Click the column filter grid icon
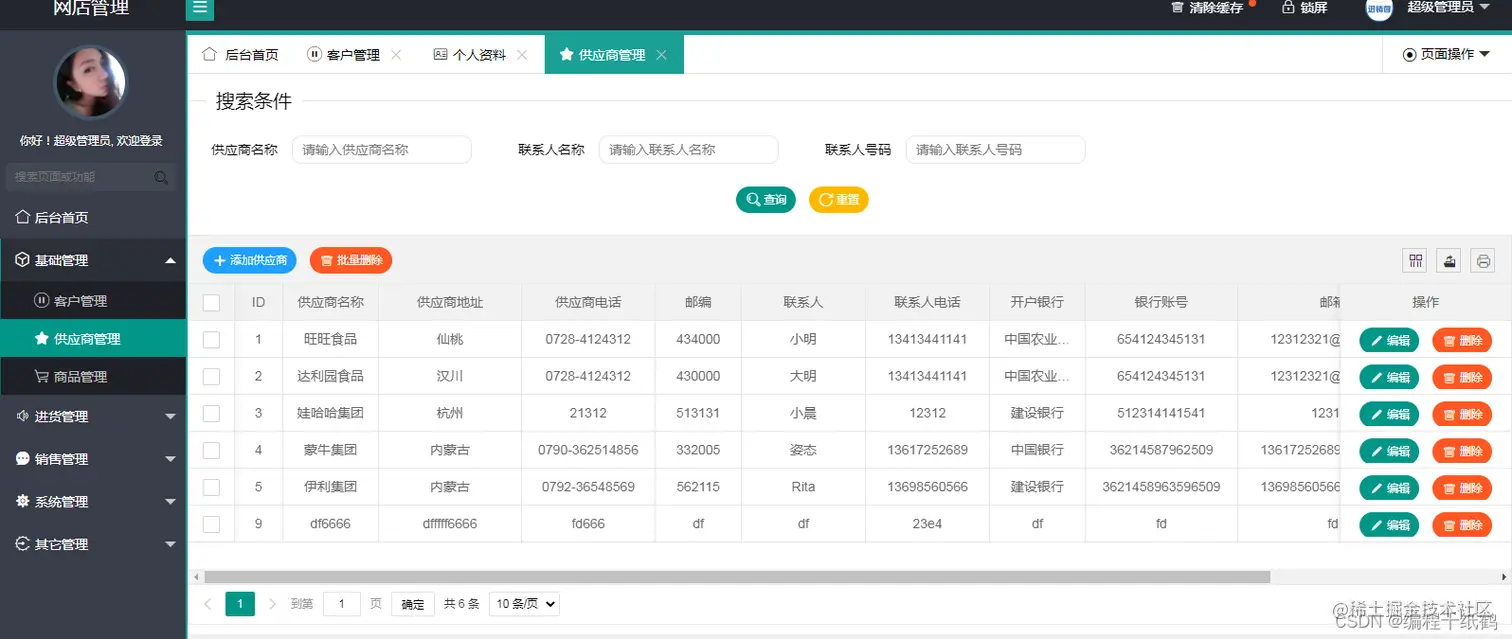The height and width of the screenshot is (639, 1512). (x=1416, y=260)
